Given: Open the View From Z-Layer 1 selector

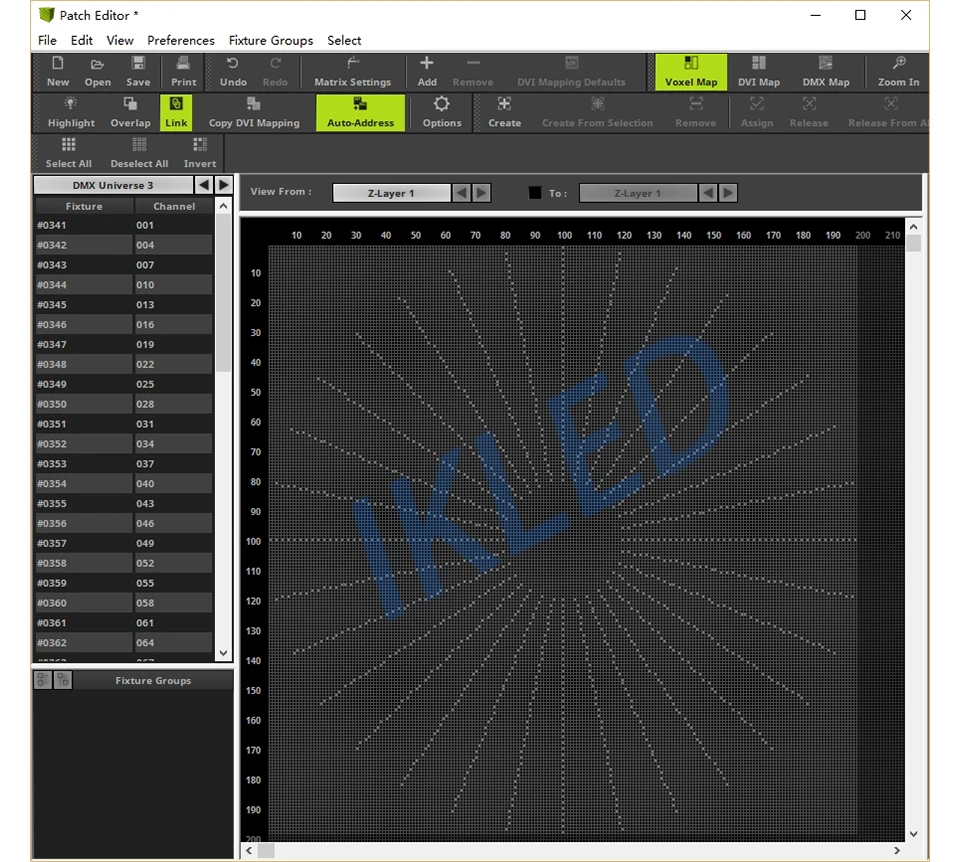Looking at the screenshot, I should (391, 193).
